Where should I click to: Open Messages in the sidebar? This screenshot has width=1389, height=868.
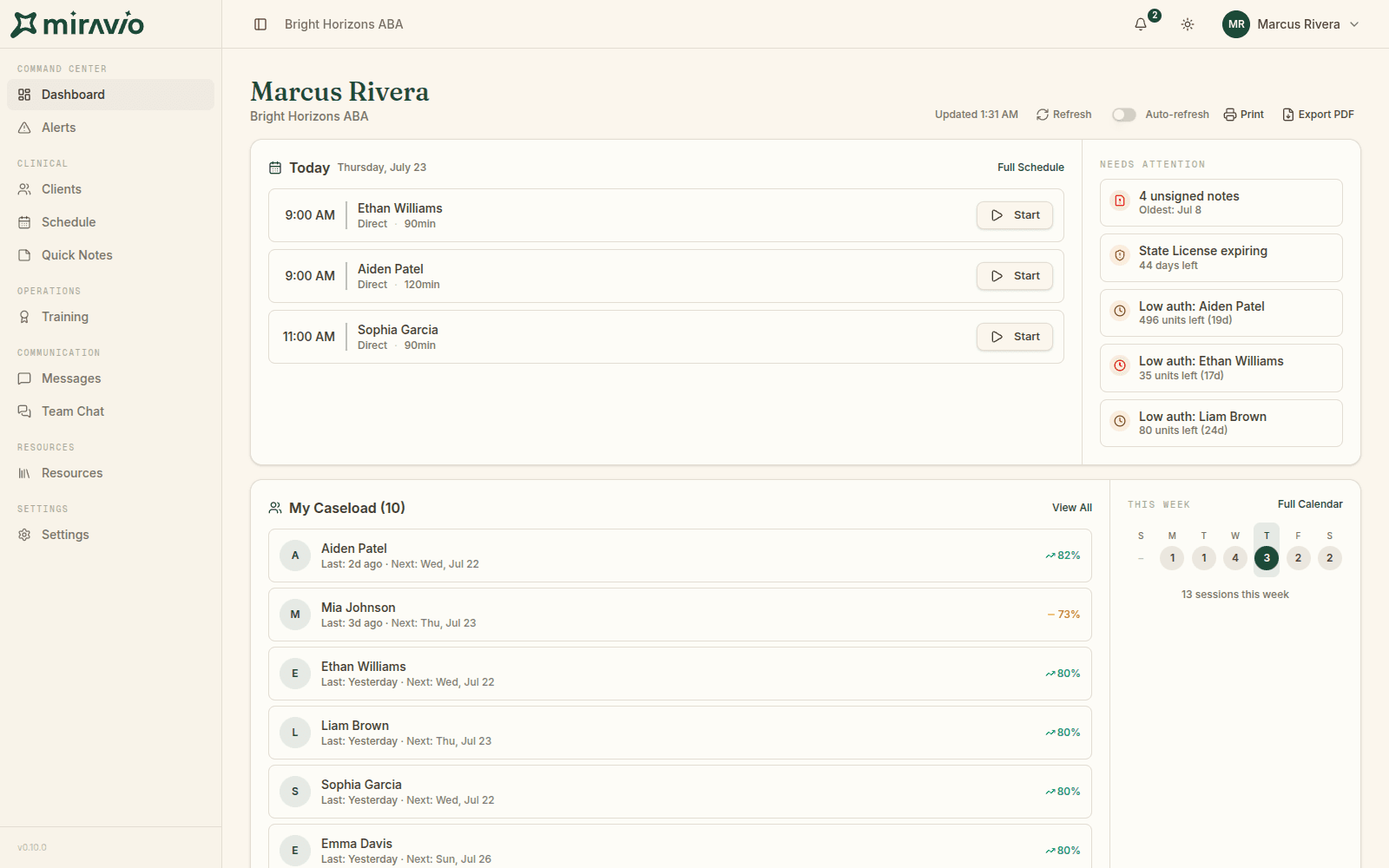click(110, 378)
